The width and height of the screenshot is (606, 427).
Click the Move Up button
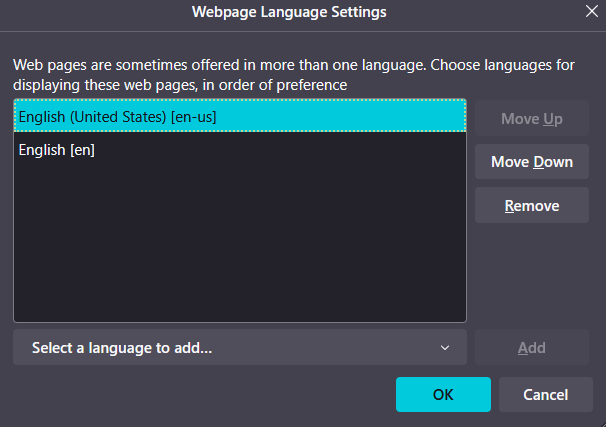(531, 120)
